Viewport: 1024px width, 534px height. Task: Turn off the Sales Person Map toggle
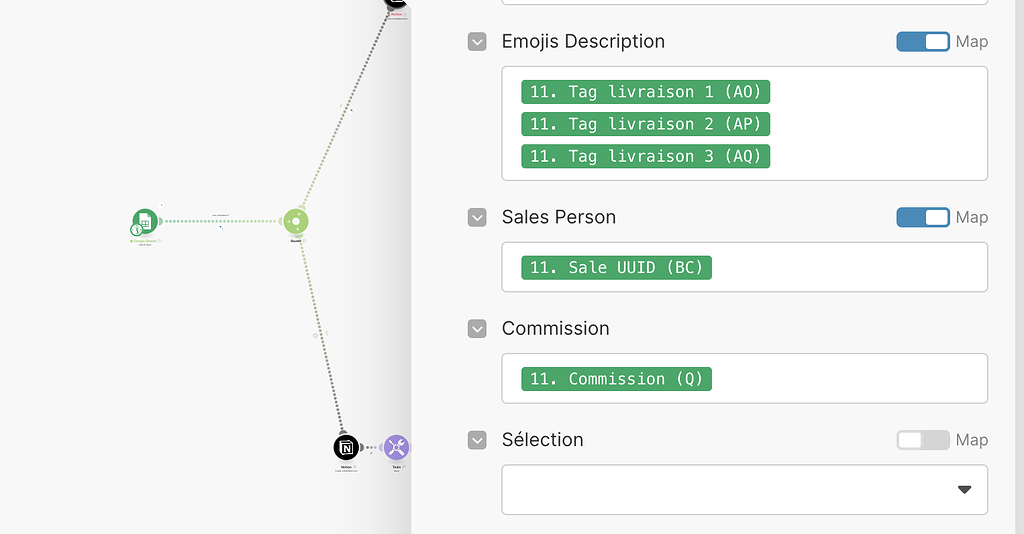pos(922,217)
